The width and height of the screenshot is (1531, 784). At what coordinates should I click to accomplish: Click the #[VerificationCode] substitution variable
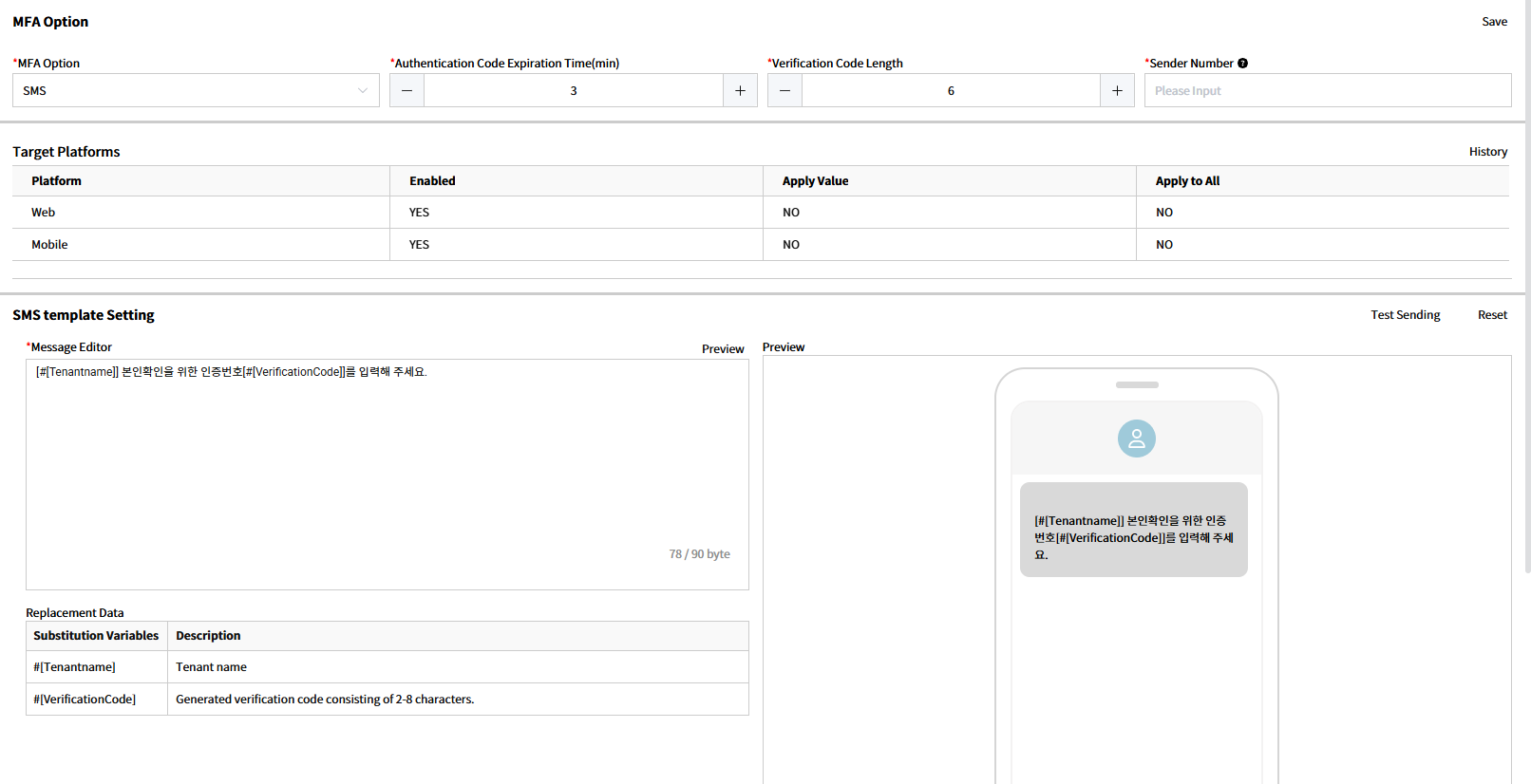(x=85, y=700)
